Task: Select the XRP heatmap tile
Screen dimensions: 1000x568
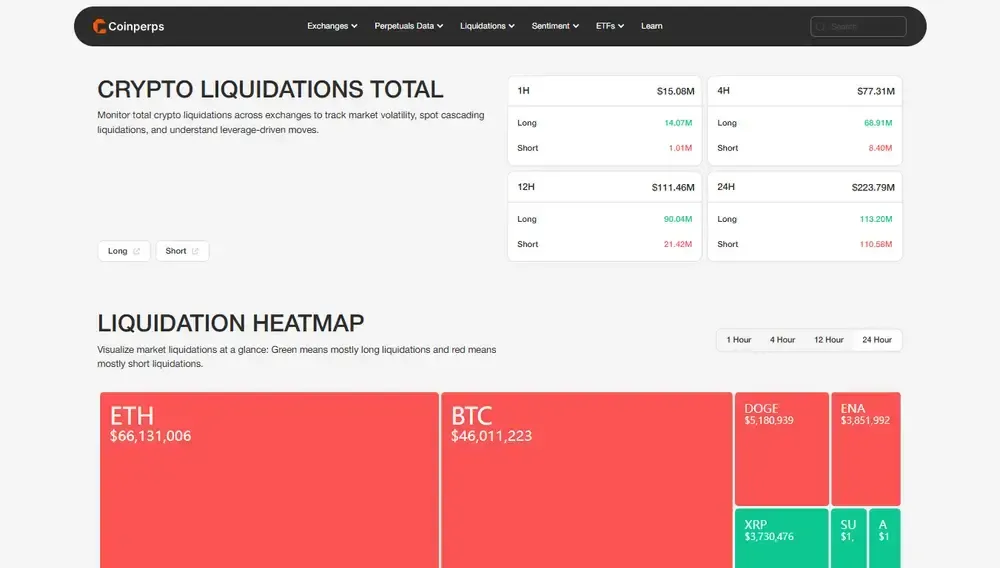Action: [x=782, y=538]
